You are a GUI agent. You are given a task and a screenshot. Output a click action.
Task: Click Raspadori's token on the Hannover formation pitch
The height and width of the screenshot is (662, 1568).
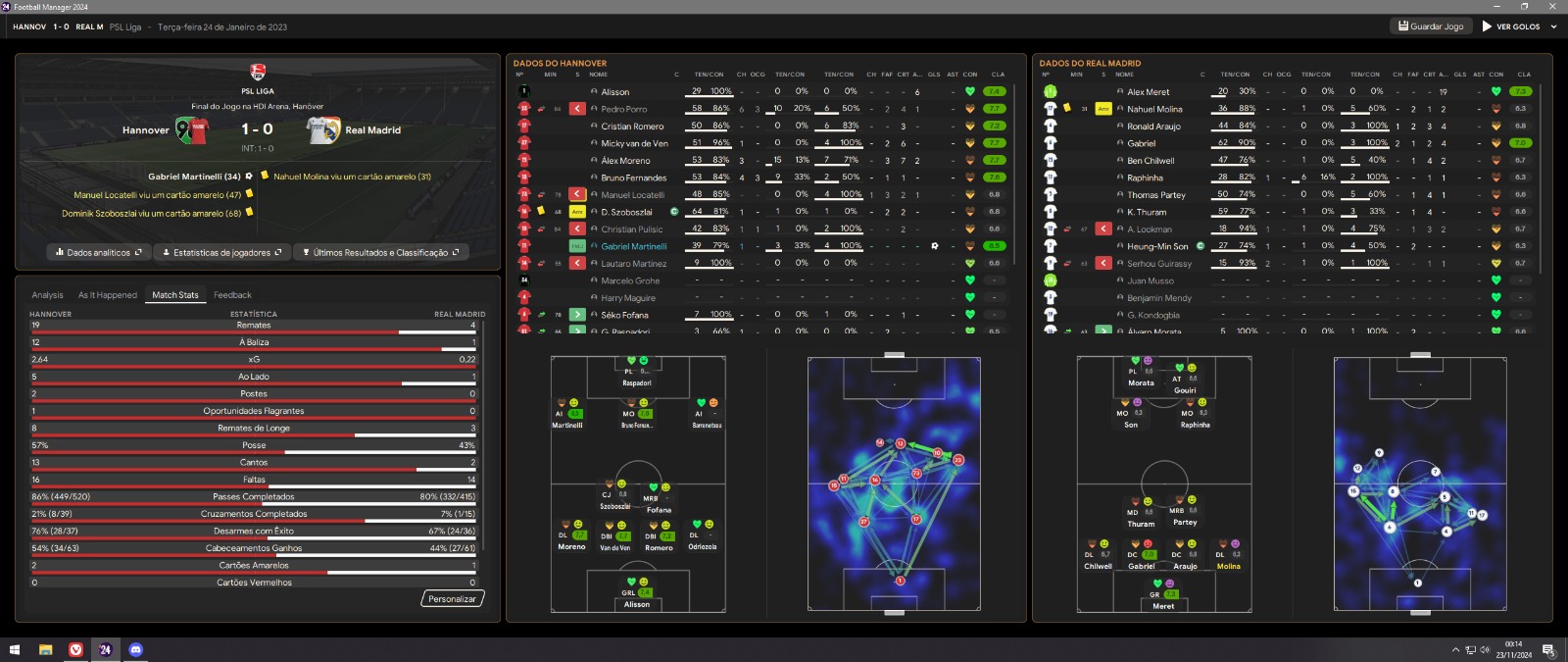637,372
